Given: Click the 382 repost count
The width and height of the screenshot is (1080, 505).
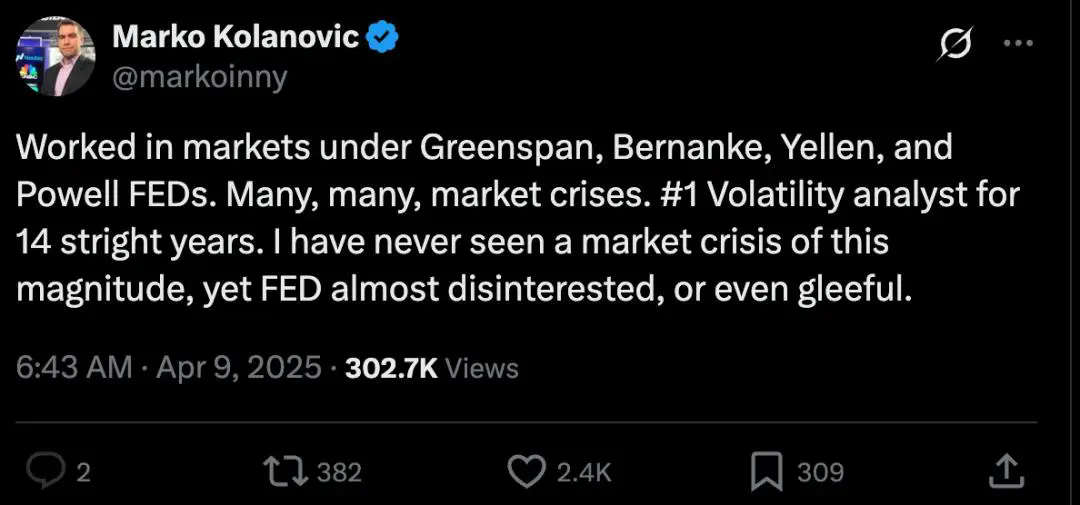Looking at the screenshot, I should pos(338,472).
